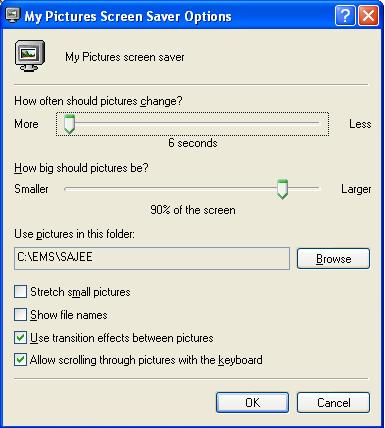Close the Screen Saver Options dialog
This screenshot has width=385, height=428.
pyautogui.click(x=368, y=16)
